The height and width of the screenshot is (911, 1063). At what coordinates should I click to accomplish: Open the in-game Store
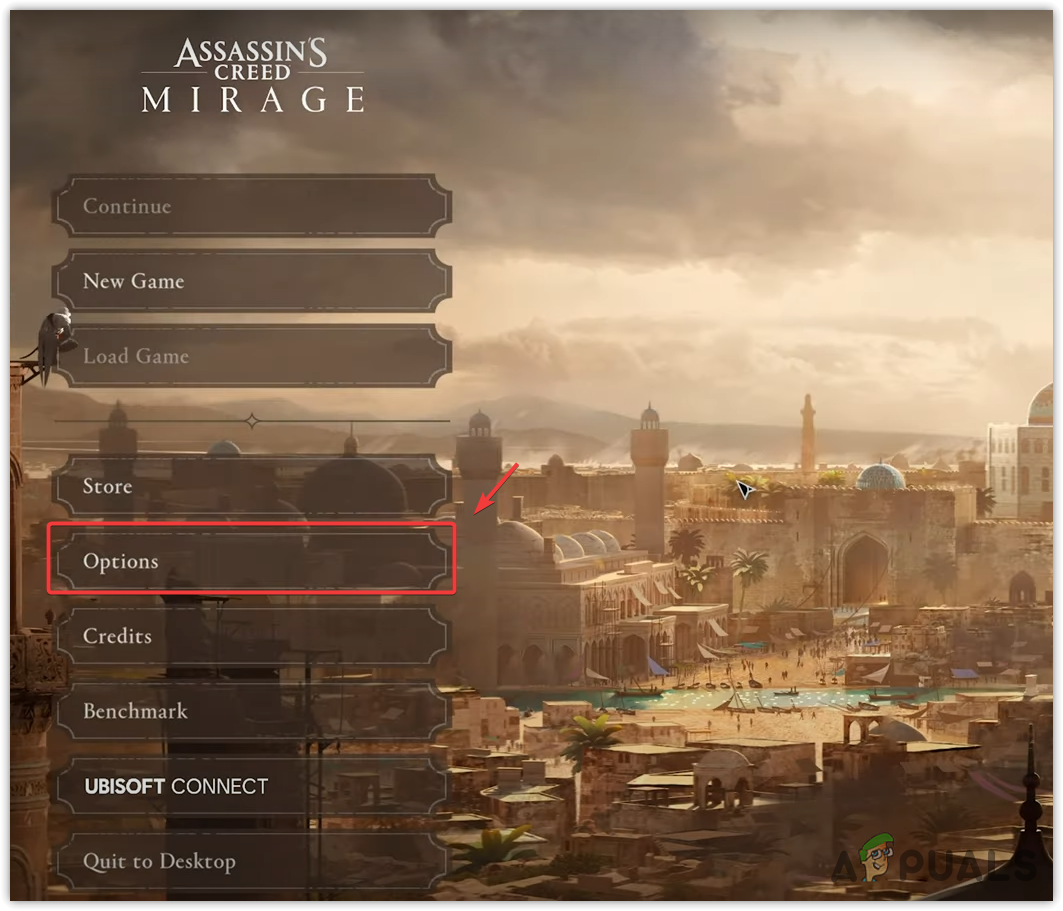click(x=252, y=486)
